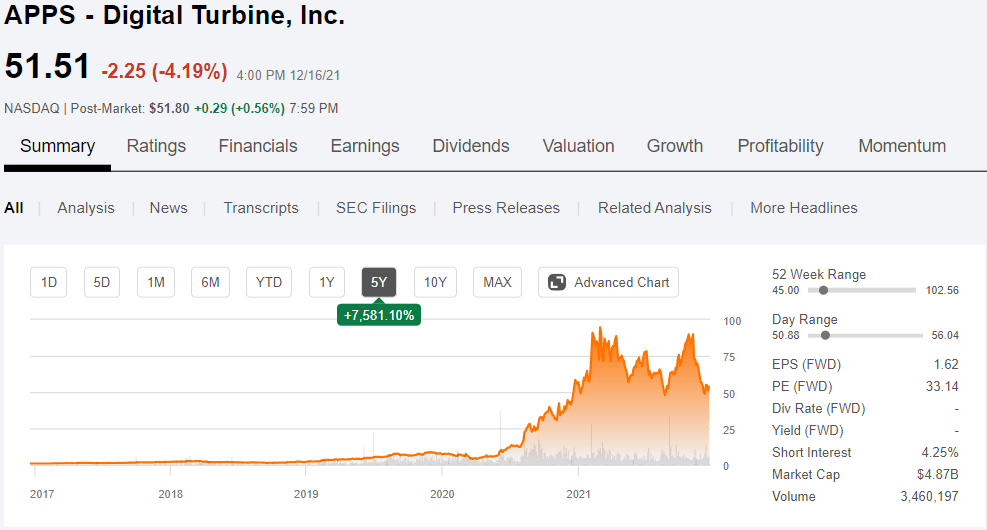Click the EPS (FWD) value 1.62
Screen dimensions: 987x530
pos(946,364)
